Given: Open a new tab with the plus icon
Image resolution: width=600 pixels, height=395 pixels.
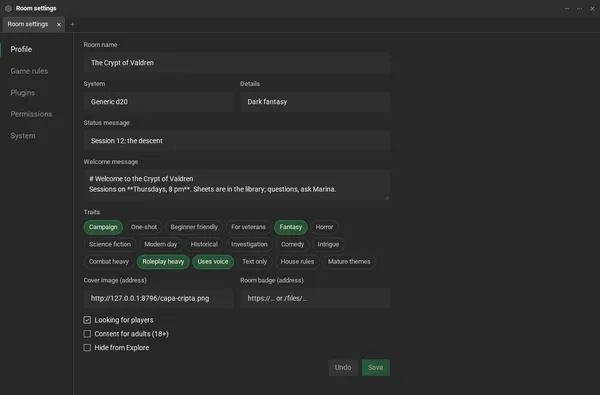Looking at the screenshot, I should [x=73, y=24].
